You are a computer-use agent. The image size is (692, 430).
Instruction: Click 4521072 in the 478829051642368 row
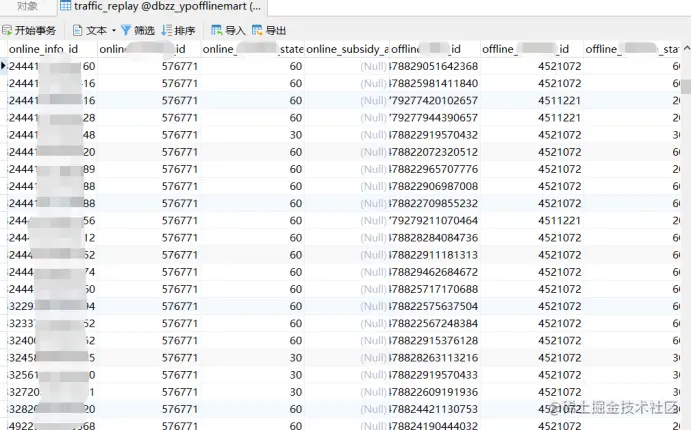(559, 66)
